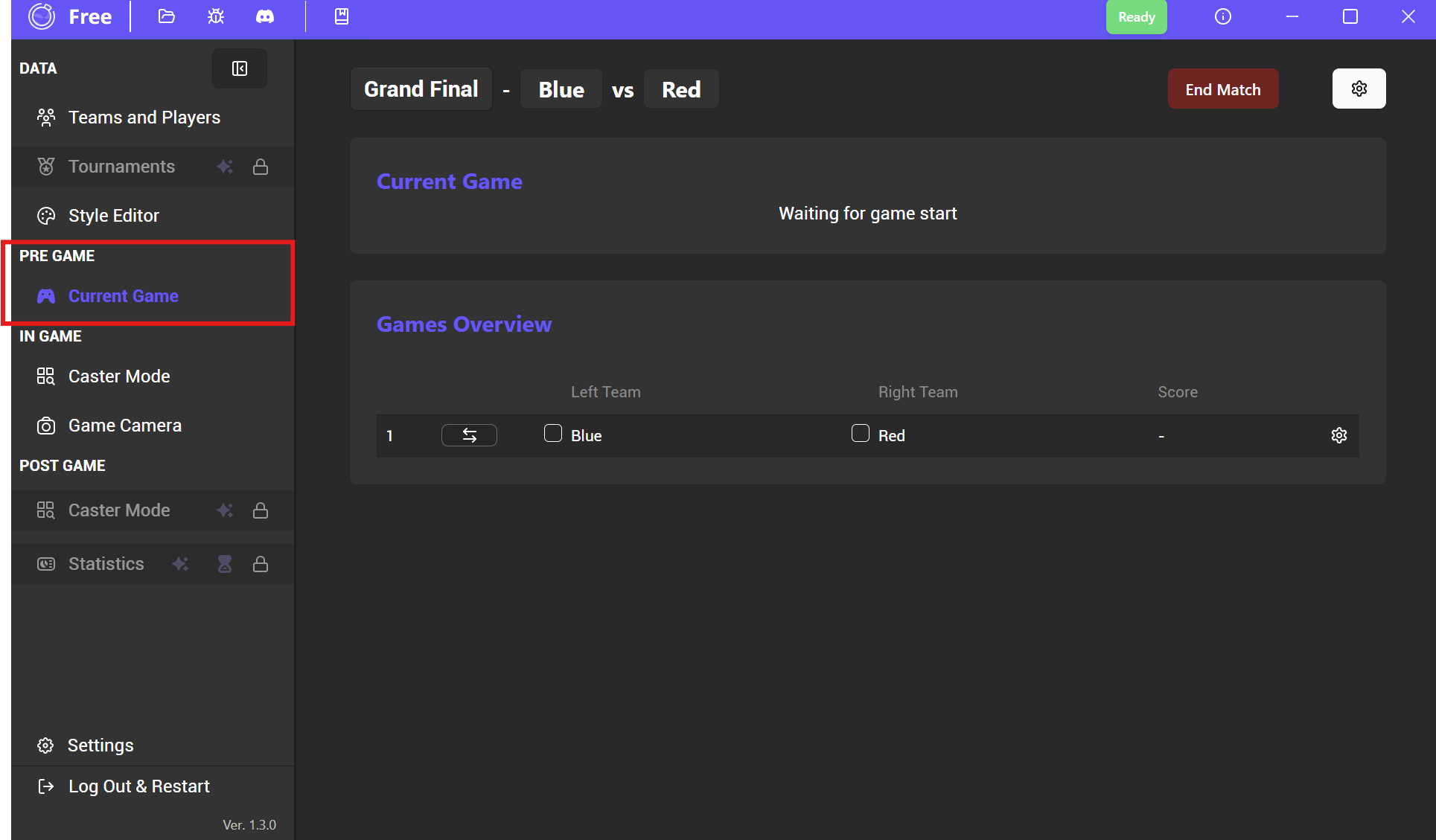The height and width of the screenshot is (840, 1436).
Task: Open the Discord icon link
Action: pyautogui.click(x=265, y=16)
